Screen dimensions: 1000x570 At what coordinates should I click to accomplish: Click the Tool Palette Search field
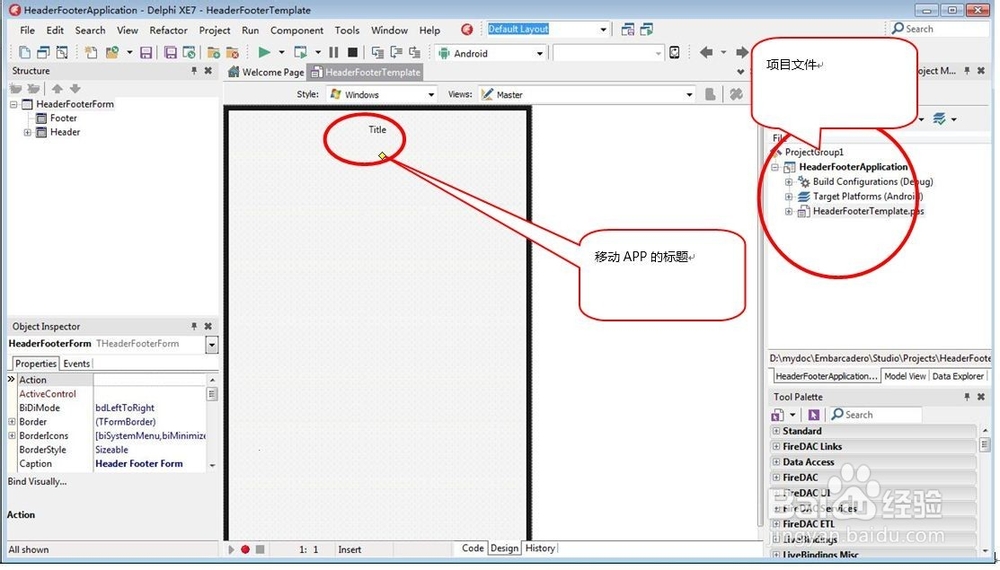[876, 414]
